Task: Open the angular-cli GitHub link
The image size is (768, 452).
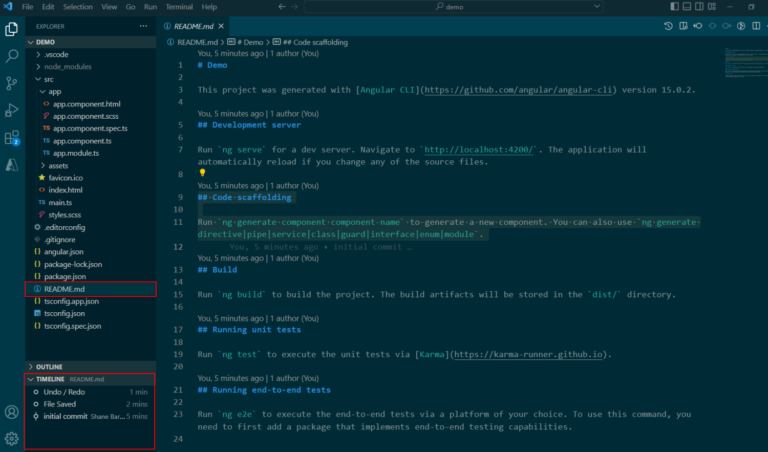Action: [x=518, y=90]
